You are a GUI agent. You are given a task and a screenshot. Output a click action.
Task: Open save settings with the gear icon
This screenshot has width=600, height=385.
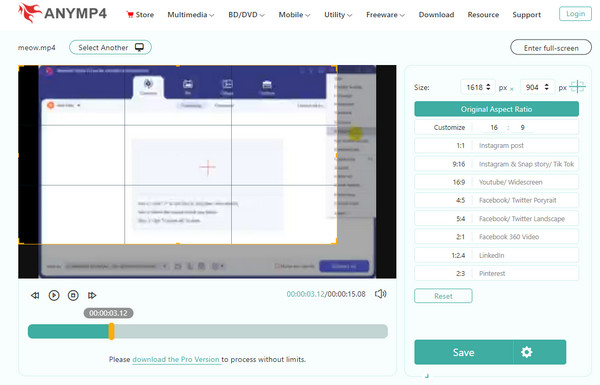pos(527,352)
